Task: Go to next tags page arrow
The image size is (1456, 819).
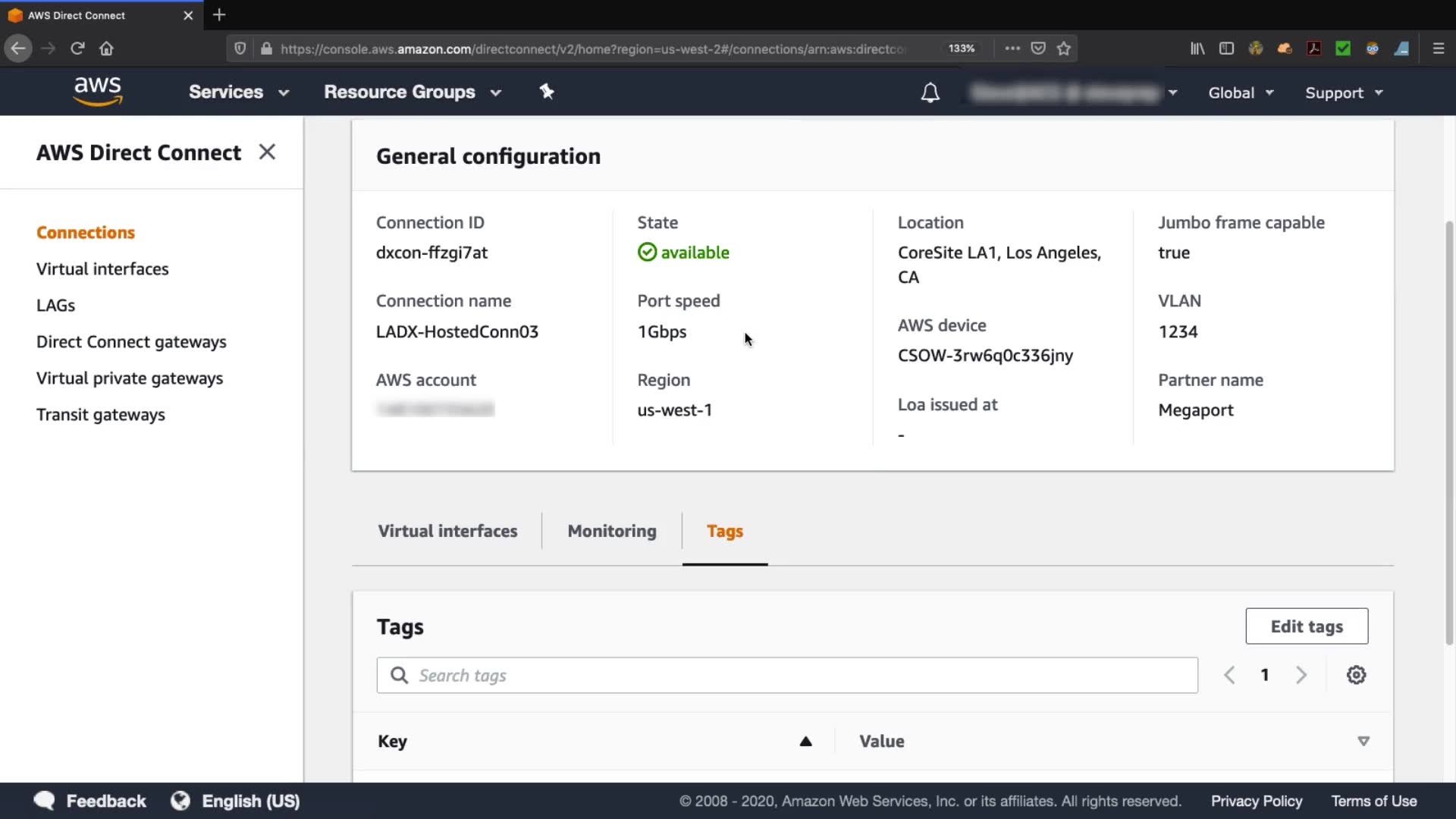Action: click(1301, 675)
